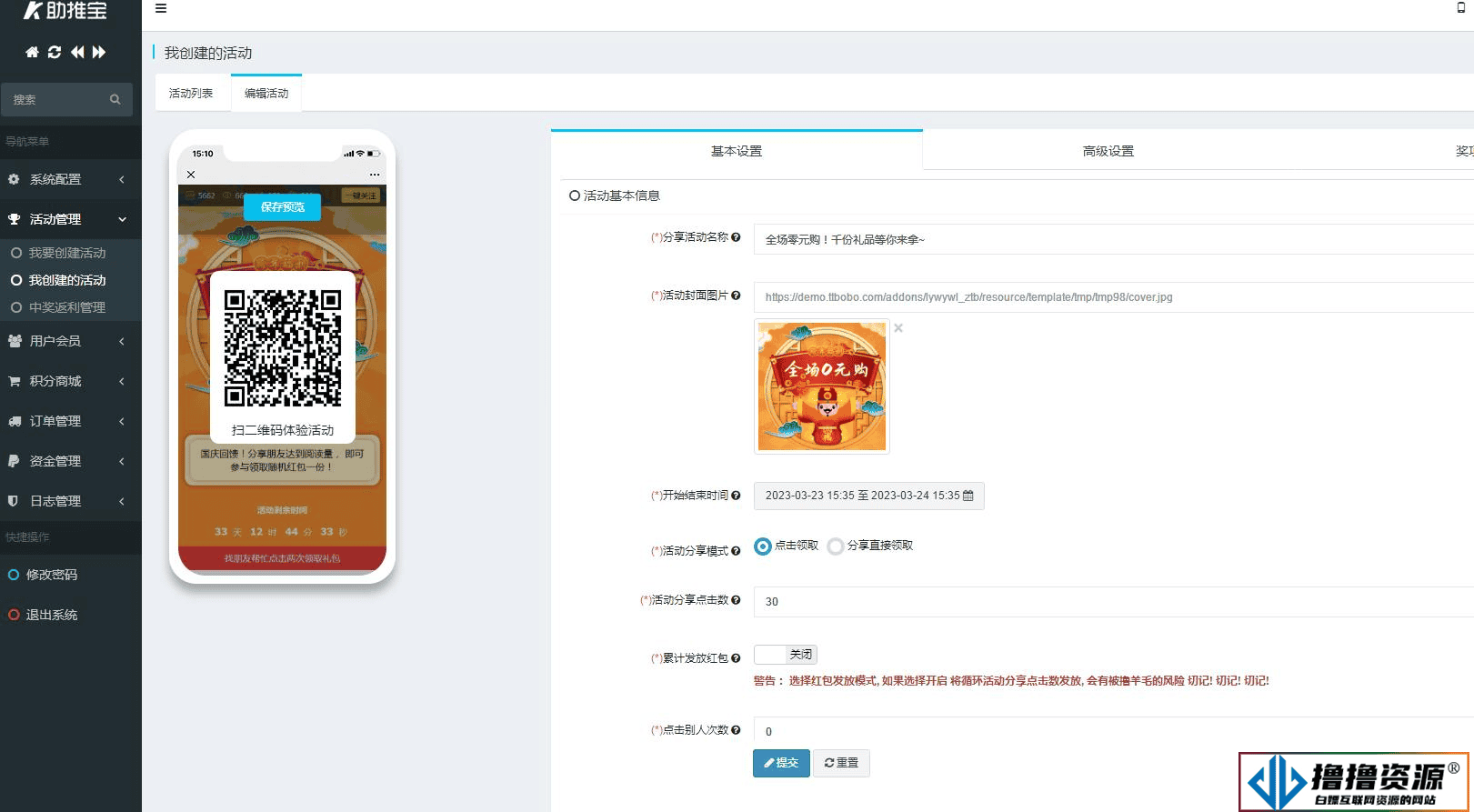The width and height of the screenshot is (1474, 812).
Task: Click the backward double-arrow icon in the sidebar
Action: (77, 52)
